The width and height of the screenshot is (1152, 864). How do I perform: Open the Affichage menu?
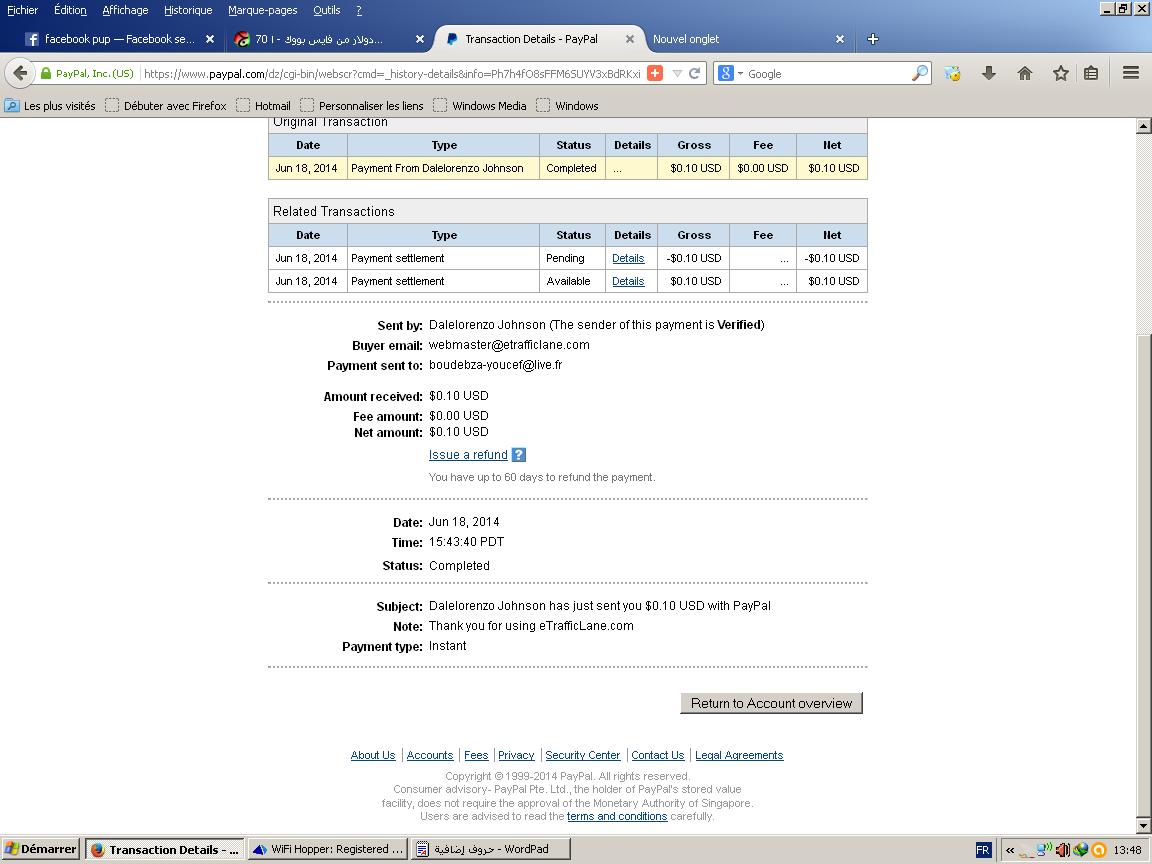point(125,10)
